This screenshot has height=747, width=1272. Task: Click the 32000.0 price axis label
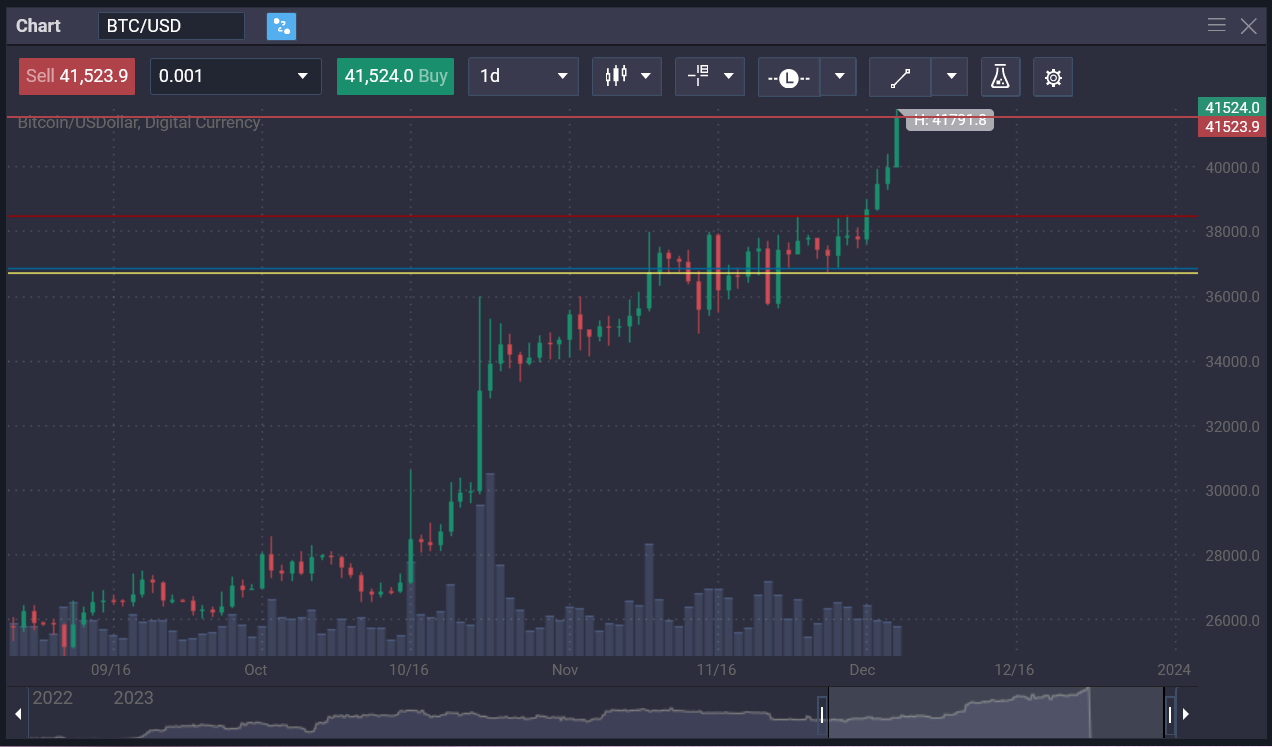(1232, 427)
